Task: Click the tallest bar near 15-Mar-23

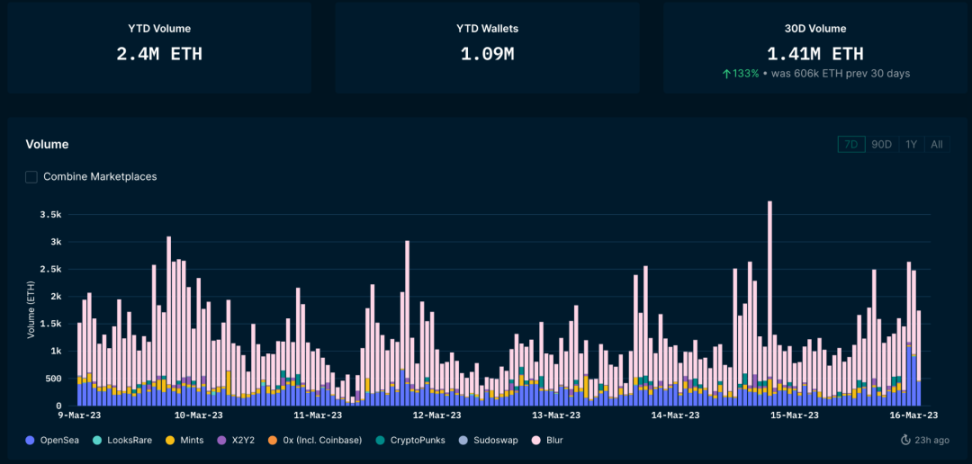Action: click(x=769, y=300)
